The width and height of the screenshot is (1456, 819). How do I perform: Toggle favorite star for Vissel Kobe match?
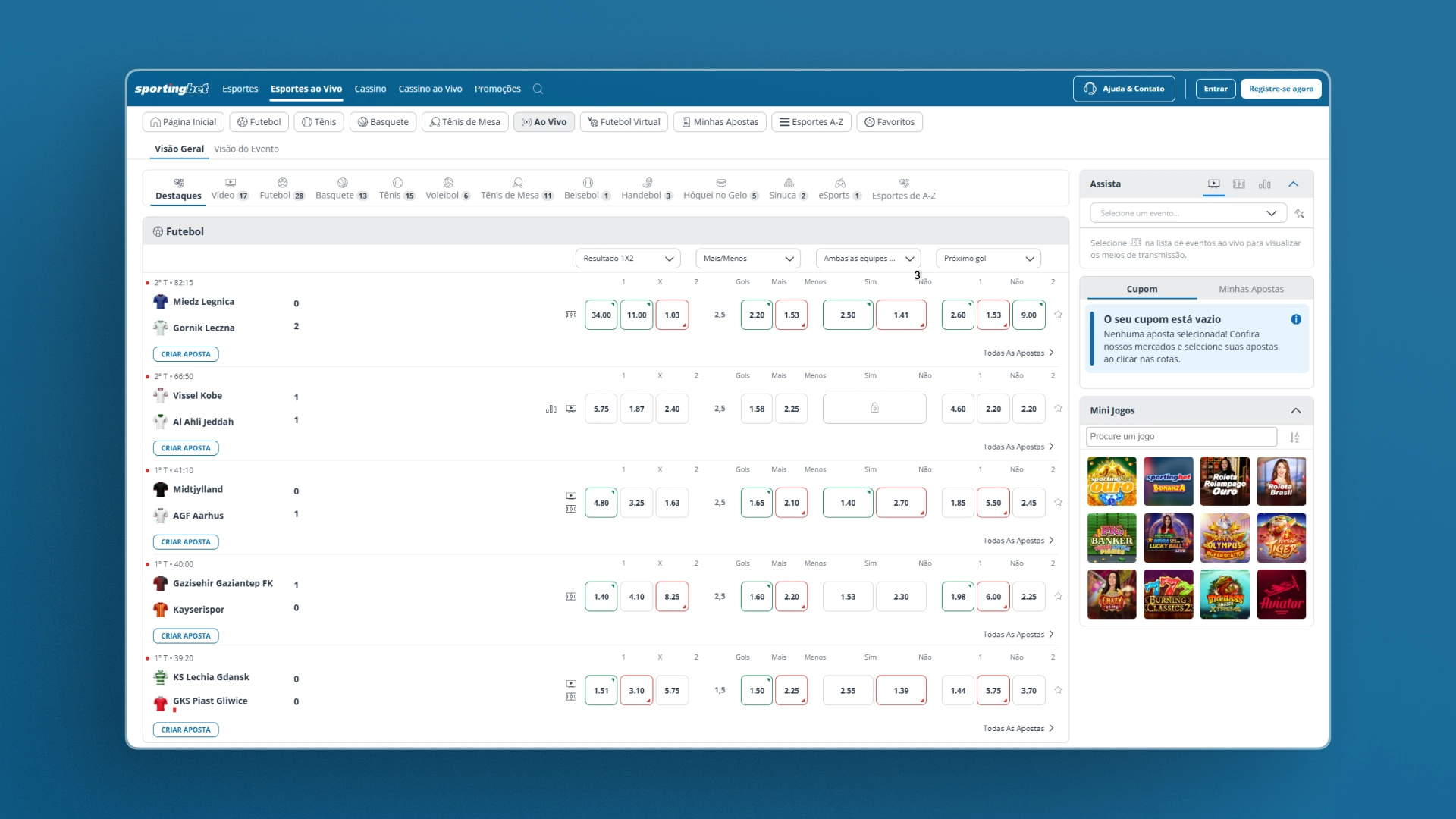point(1058,409)
